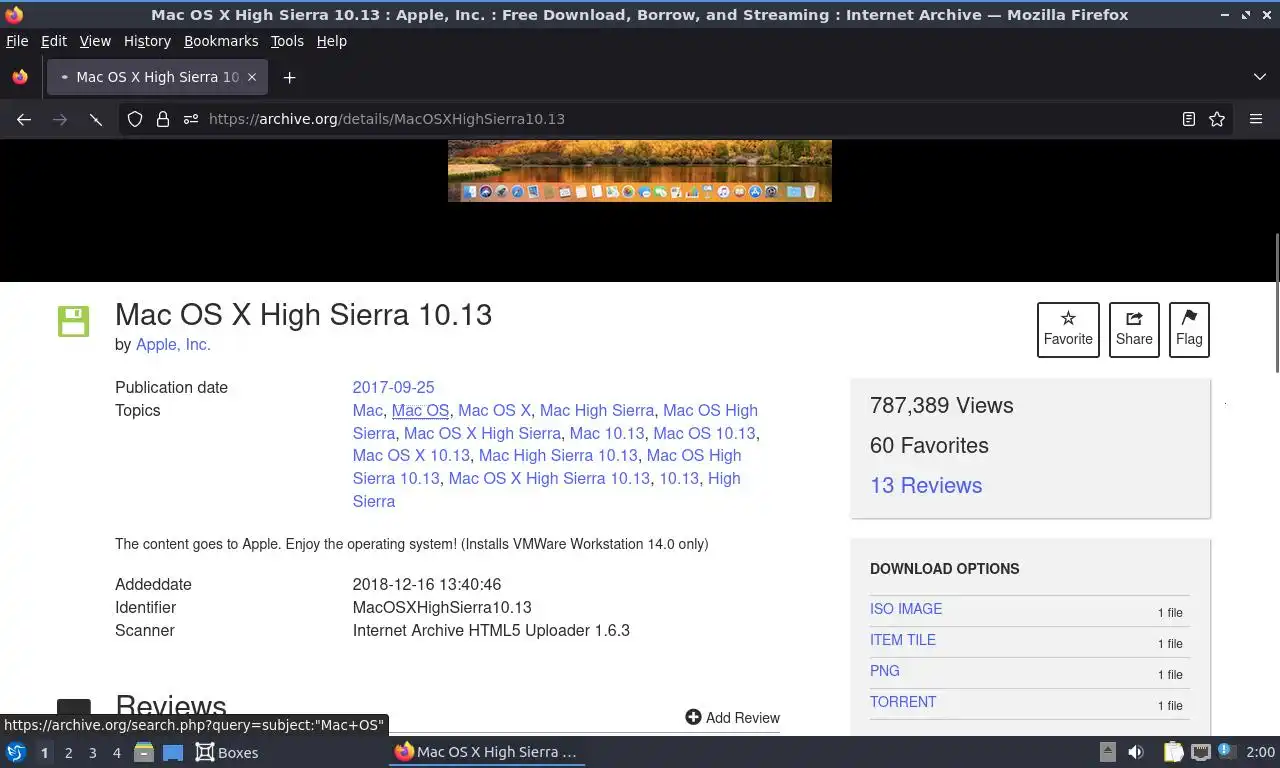Open tracking protection shield icon

click(x=135, y=119)
